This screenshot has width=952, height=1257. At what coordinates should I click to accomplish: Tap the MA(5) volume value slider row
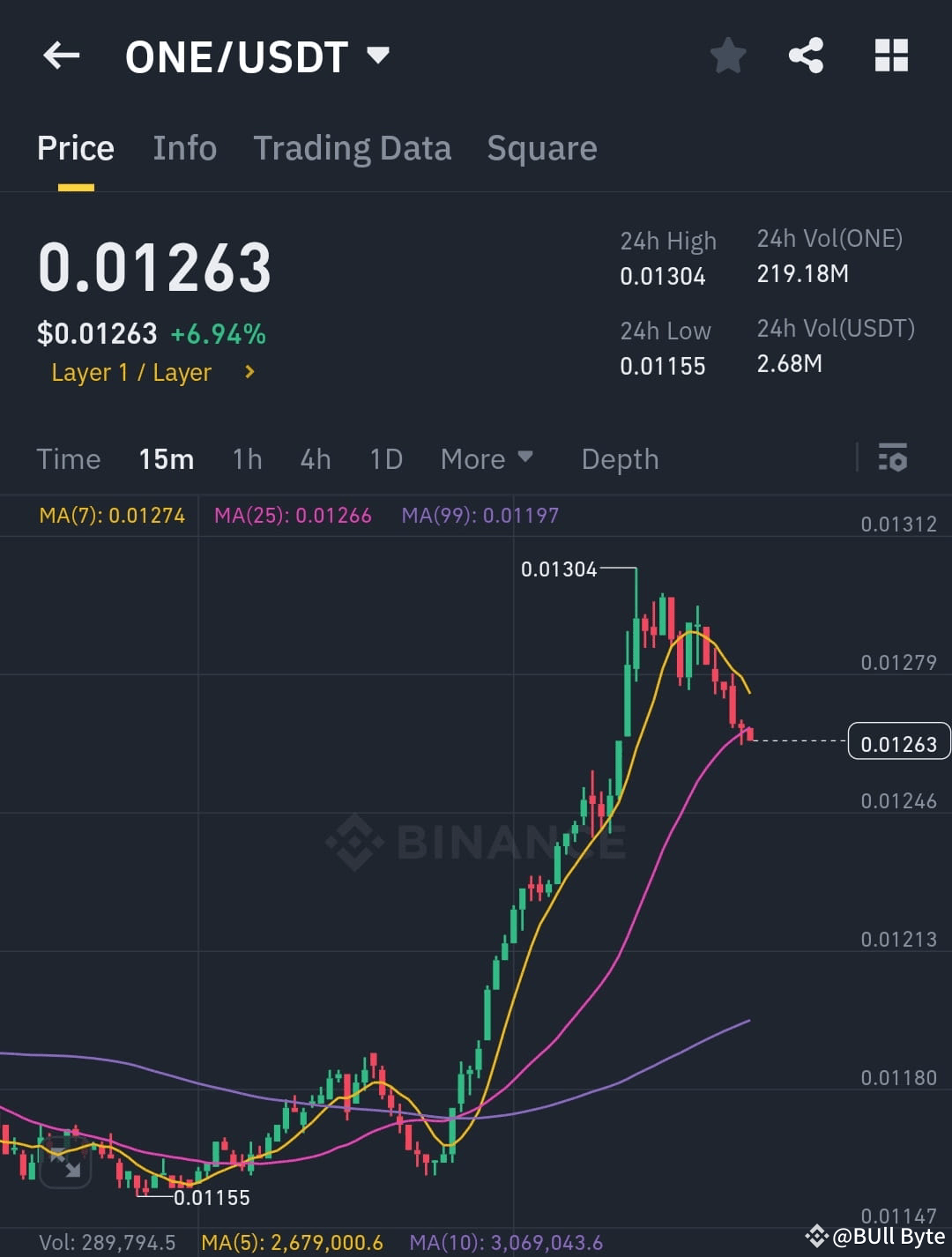pos(294,1243)
